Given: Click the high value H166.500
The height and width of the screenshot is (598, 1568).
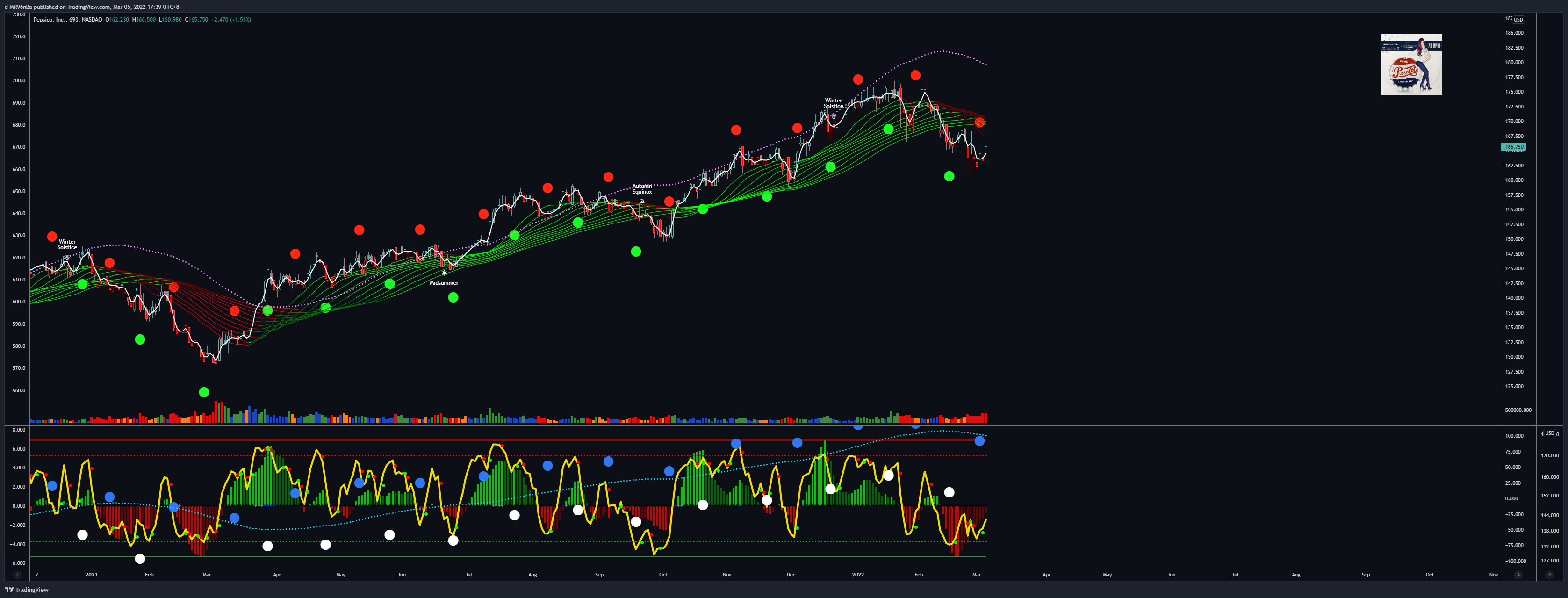Looking at the screenshot, I should (144, 20).
